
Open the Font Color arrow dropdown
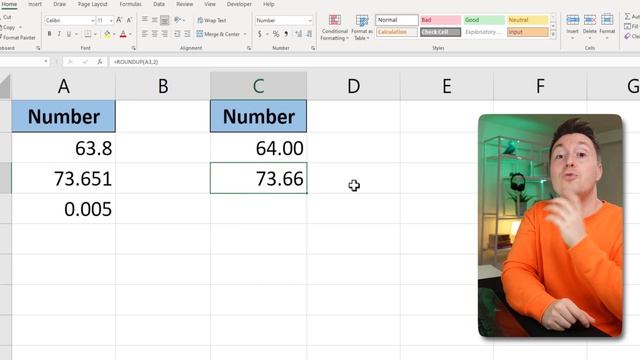[130, 34]
